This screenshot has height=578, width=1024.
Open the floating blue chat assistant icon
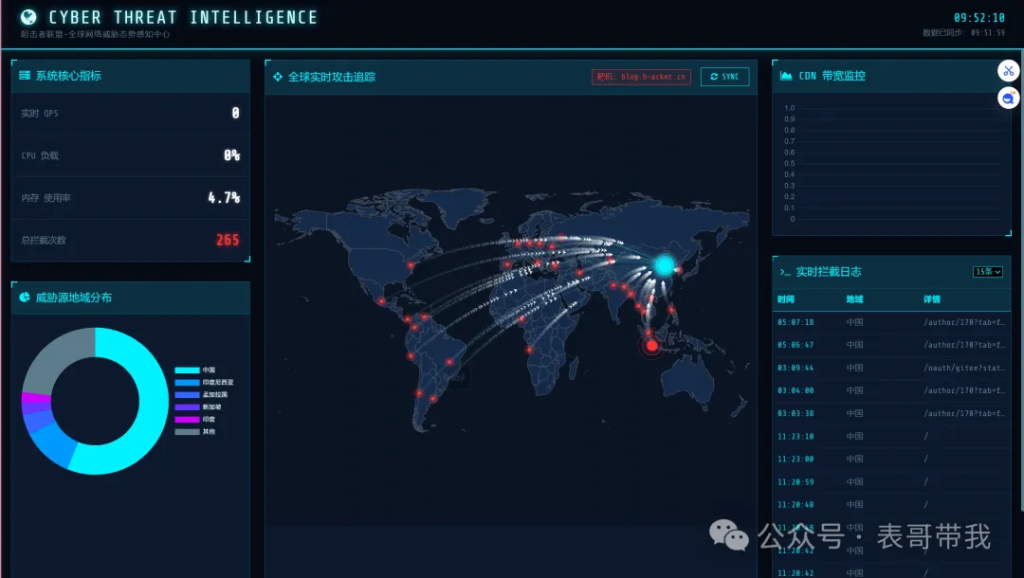1008,98
